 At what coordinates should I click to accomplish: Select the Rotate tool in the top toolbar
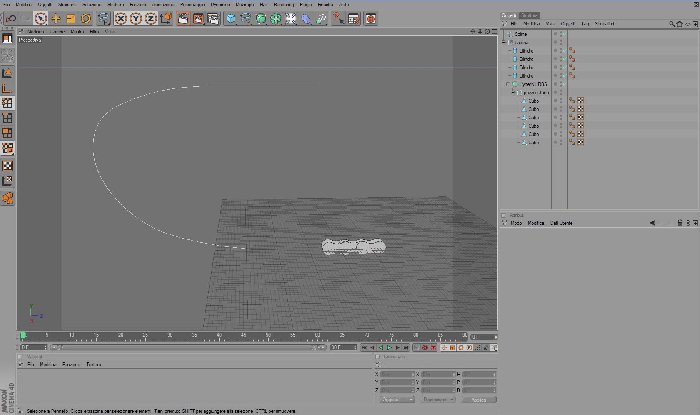[86, 19]
